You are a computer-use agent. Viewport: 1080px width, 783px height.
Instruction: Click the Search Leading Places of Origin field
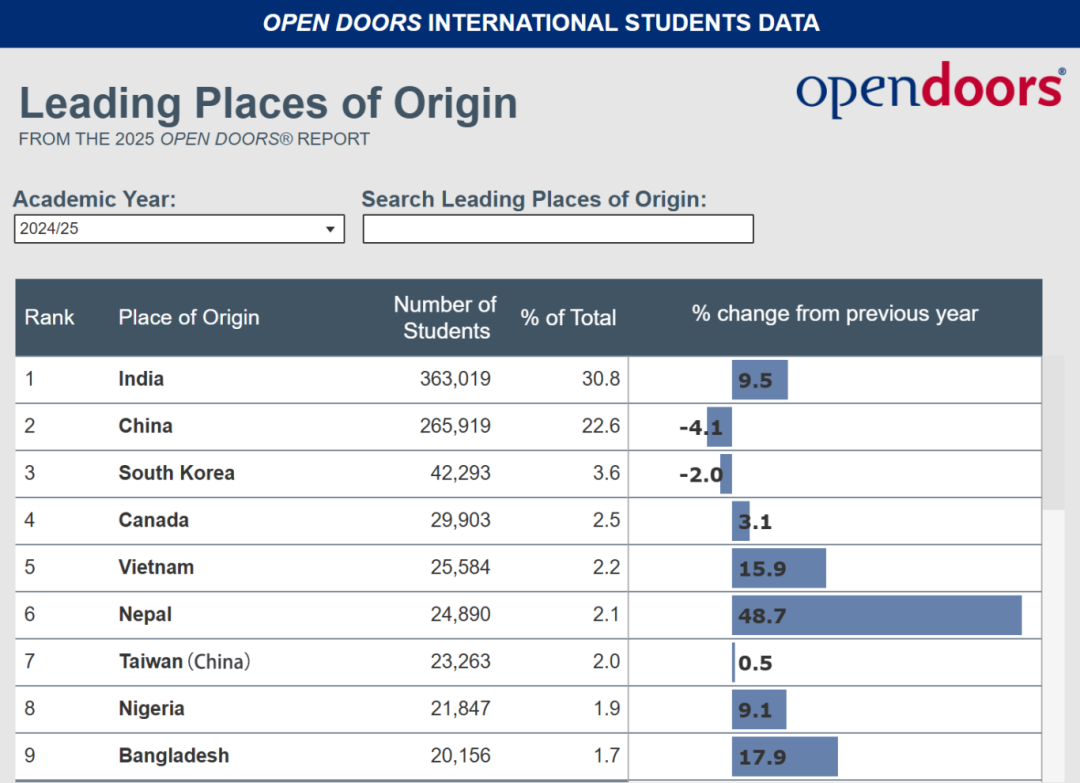(557, 229)
